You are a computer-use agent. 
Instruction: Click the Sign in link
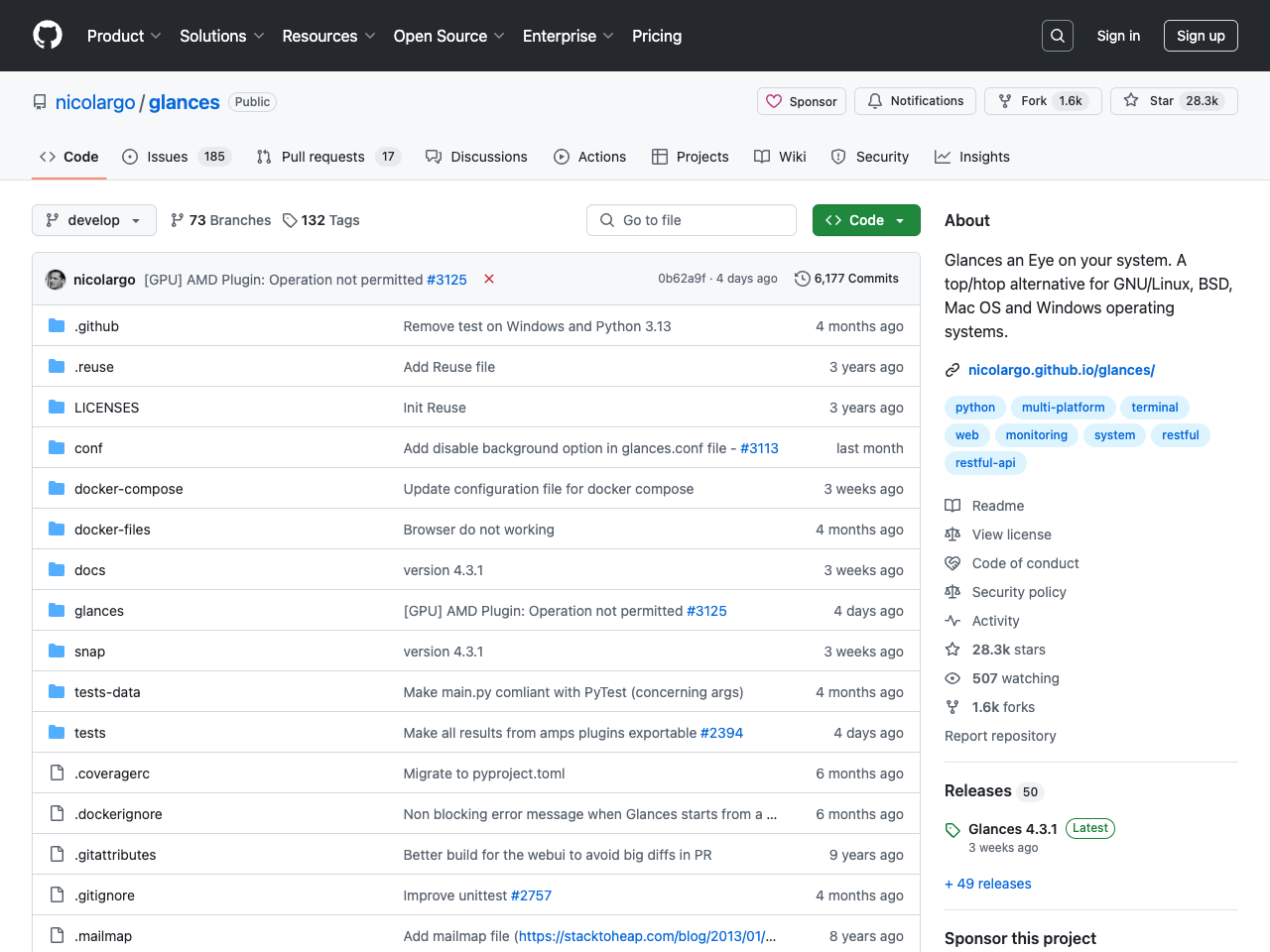click(x=1118, y=36)
